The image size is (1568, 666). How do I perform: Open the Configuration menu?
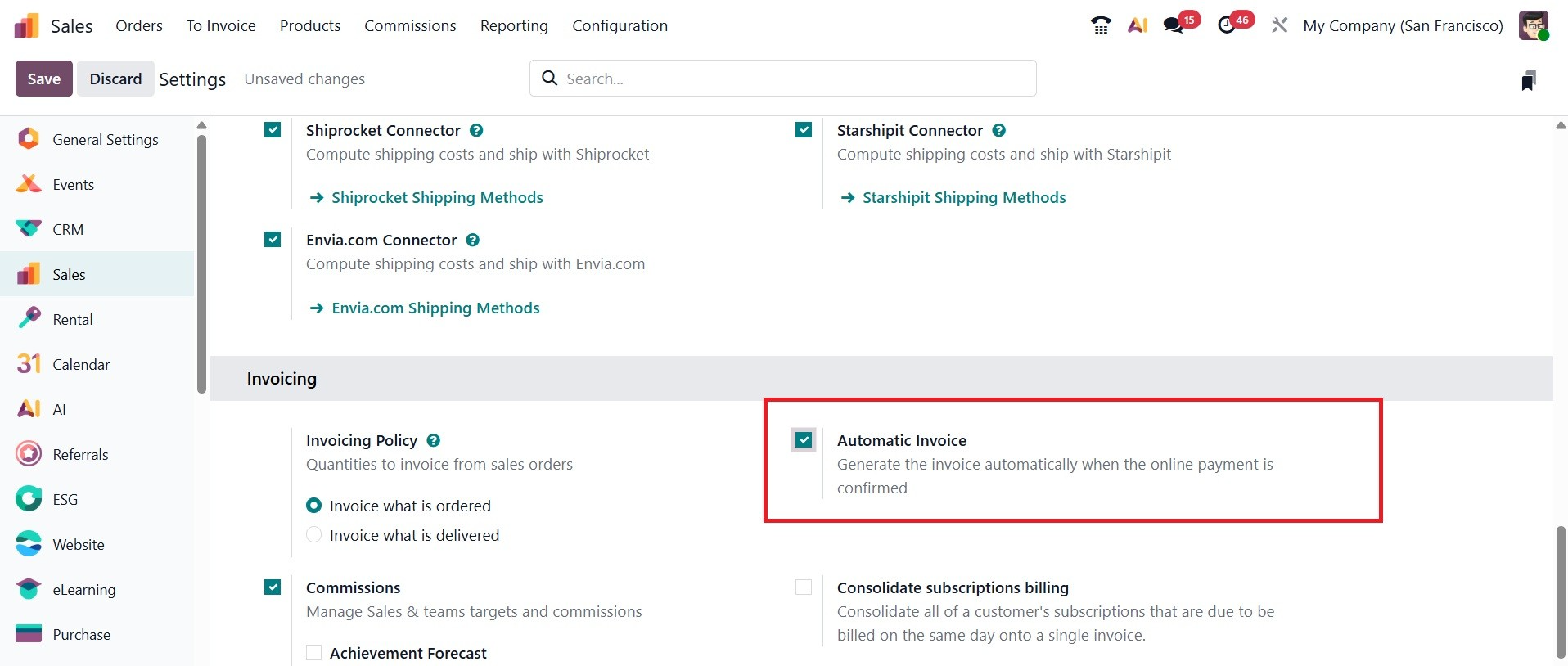click(x=620, y=25)
